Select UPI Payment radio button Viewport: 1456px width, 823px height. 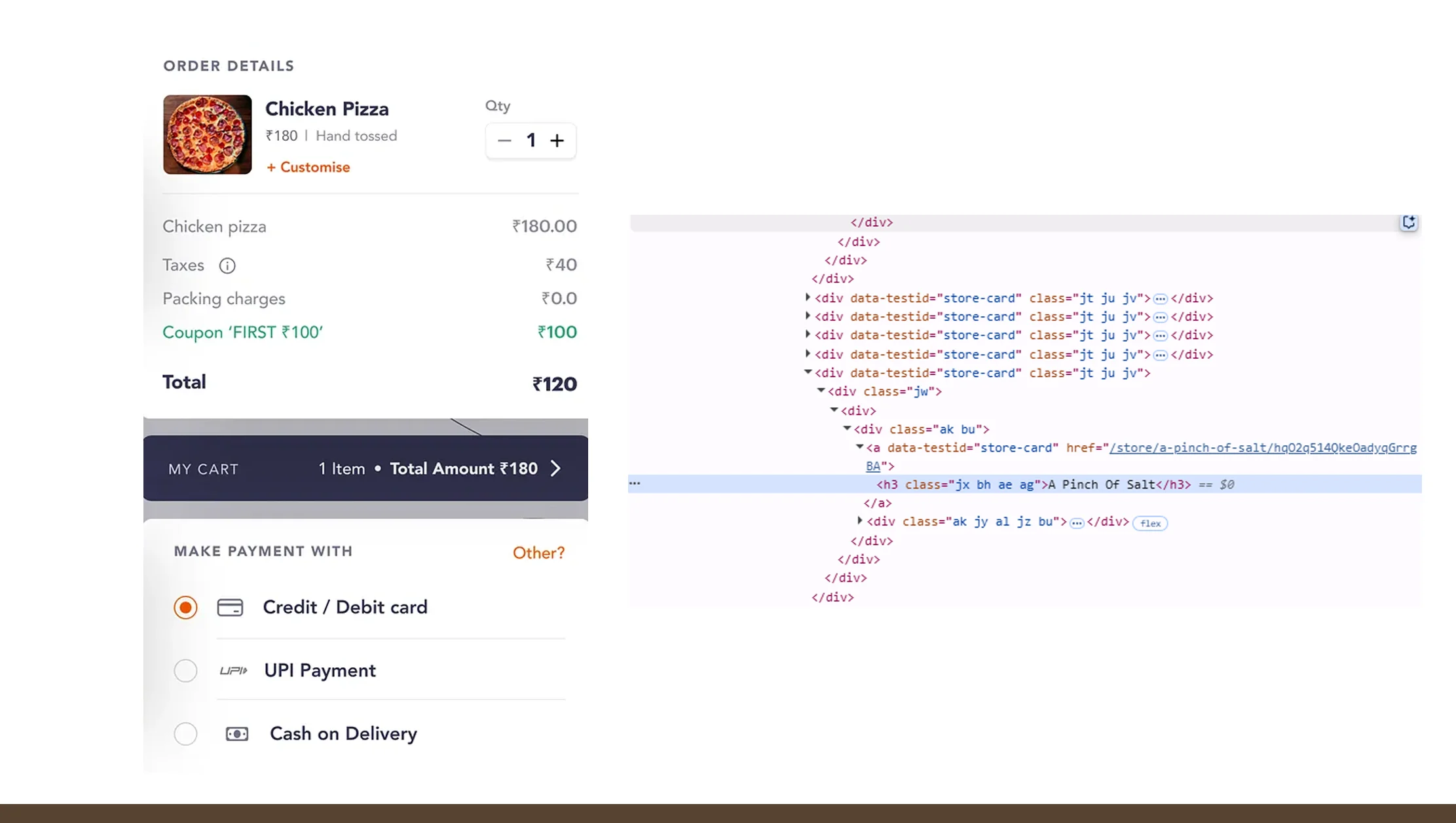[x=185, y=670]
